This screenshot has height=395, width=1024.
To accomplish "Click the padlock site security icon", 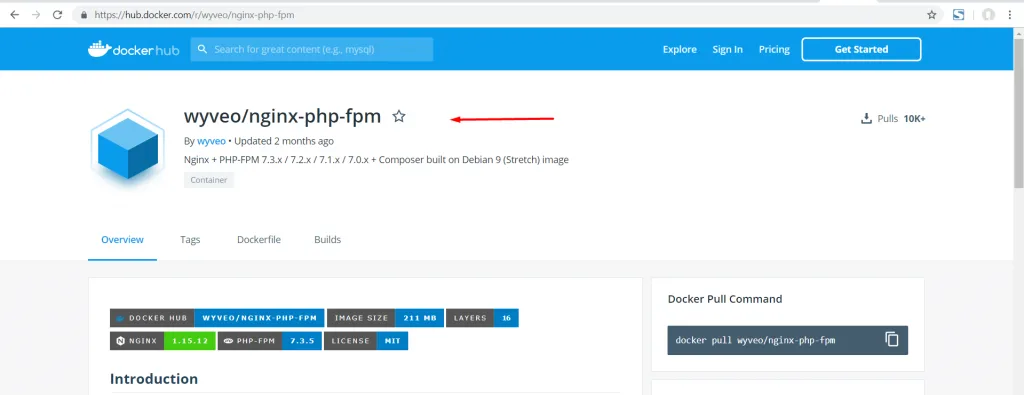I will (x=84, y=14).
